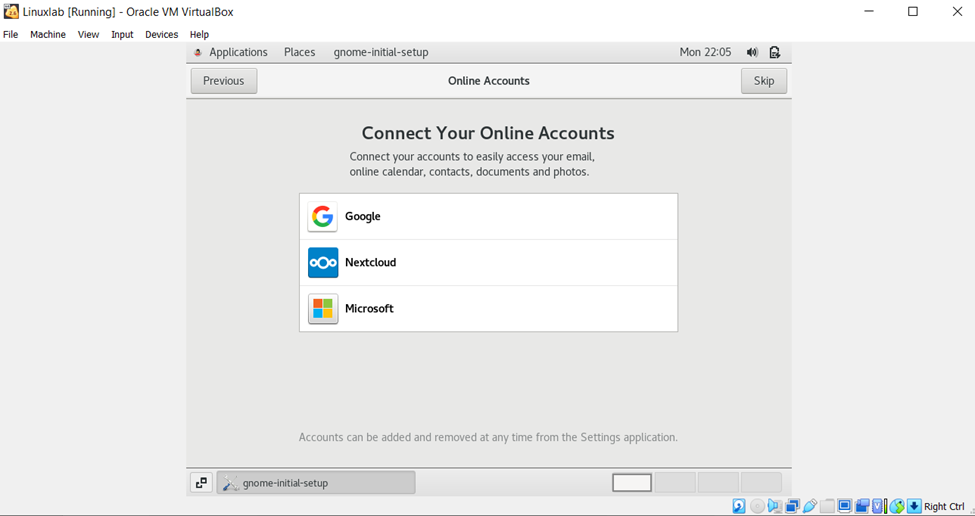Click VirtualBox USB devices indicator
Image resolution: width=975 pixels, height=516 pixels.
click(x=810, y=506)
